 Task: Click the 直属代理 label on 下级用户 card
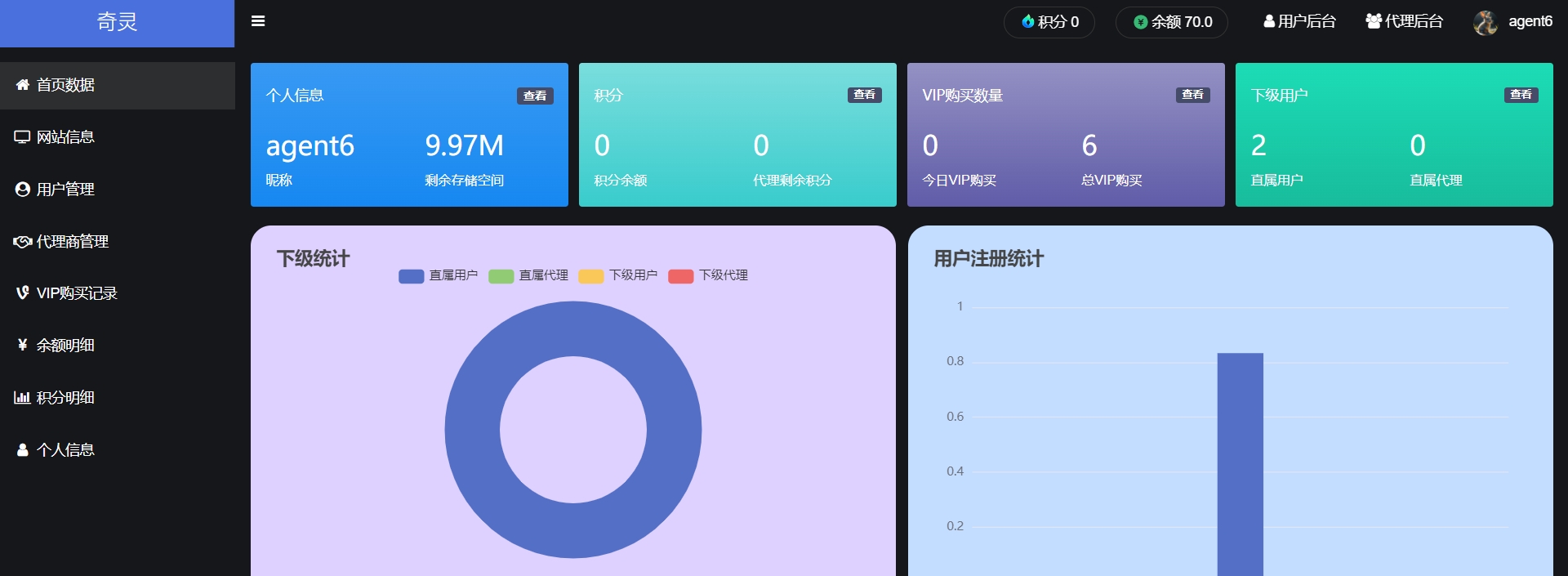tap(1436, 181)
